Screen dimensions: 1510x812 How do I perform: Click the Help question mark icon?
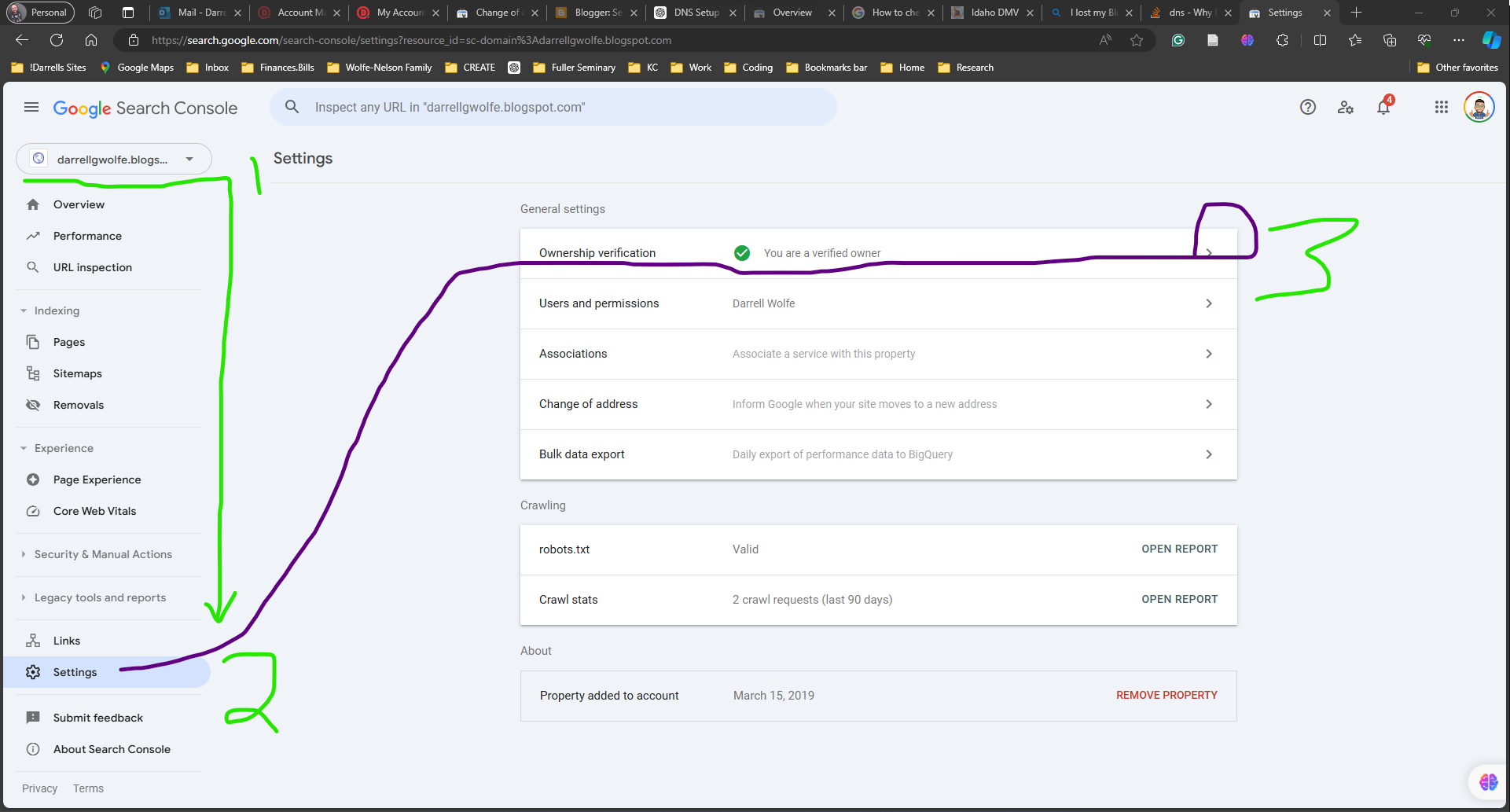coord(1307,108)
